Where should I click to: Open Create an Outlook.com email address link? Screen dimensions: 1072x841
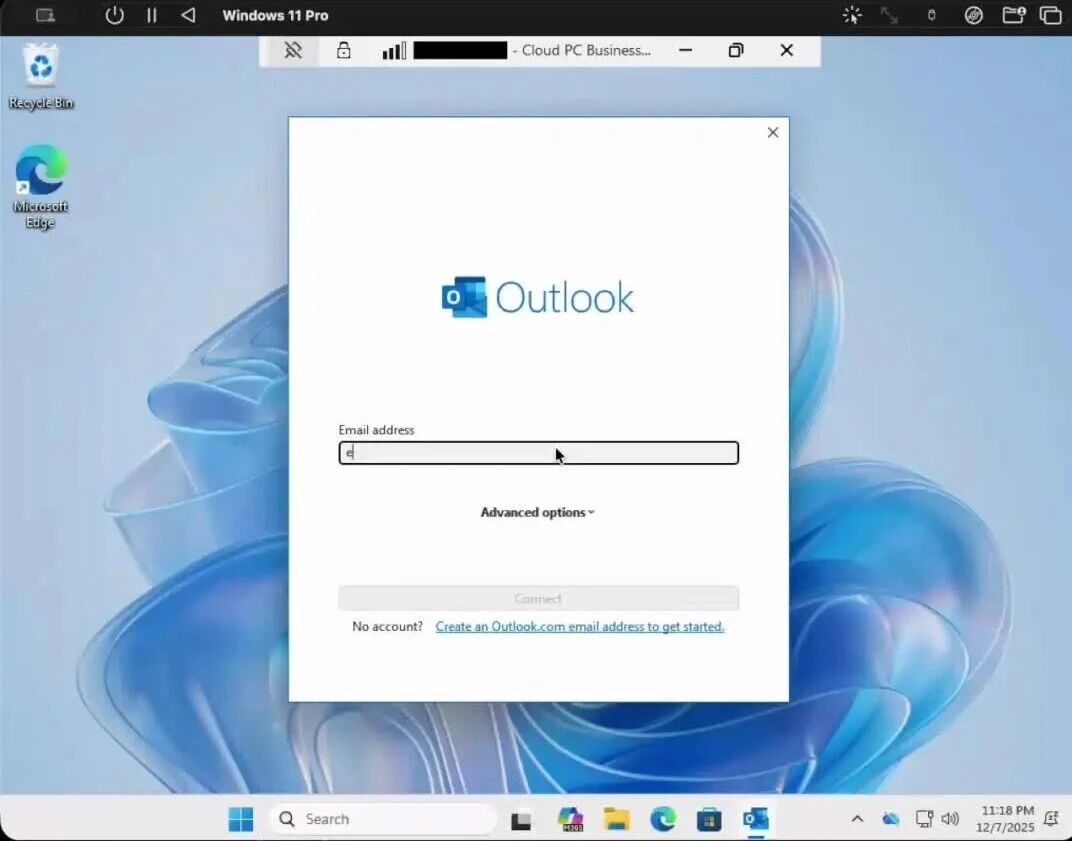click(x=580, y=626)
